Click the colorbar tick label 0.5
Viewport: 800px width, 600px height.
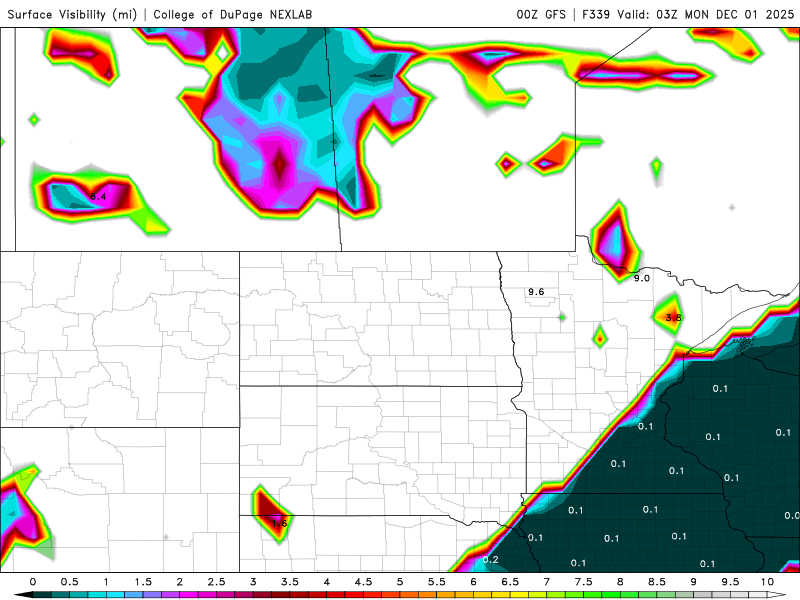click(x=69, y=582)
